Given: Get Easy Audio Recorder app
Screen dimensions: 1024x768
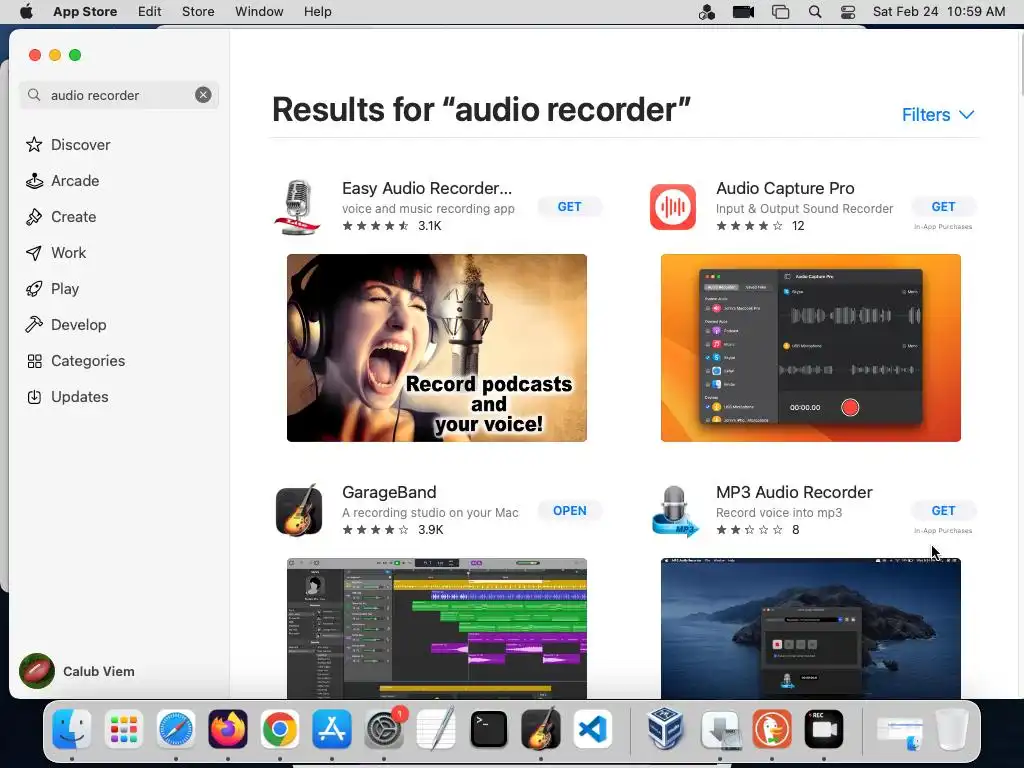Looking at the screenshot, I should [x=569, y=206].
